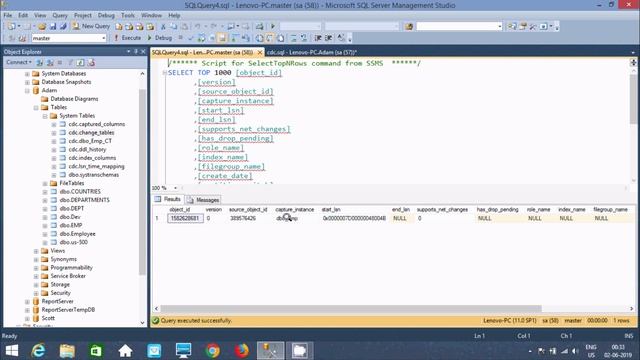Click the Filter icon in Object Explorer toolbar
640x360 pixels.
pyautogui.click(x=70, y=62)
